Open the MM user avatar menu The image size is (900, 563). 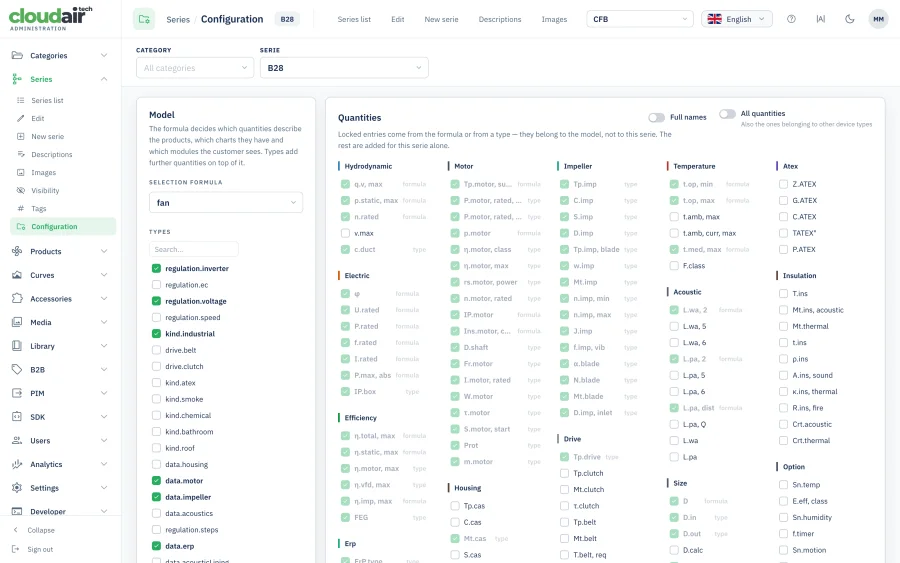pos(879,19)
